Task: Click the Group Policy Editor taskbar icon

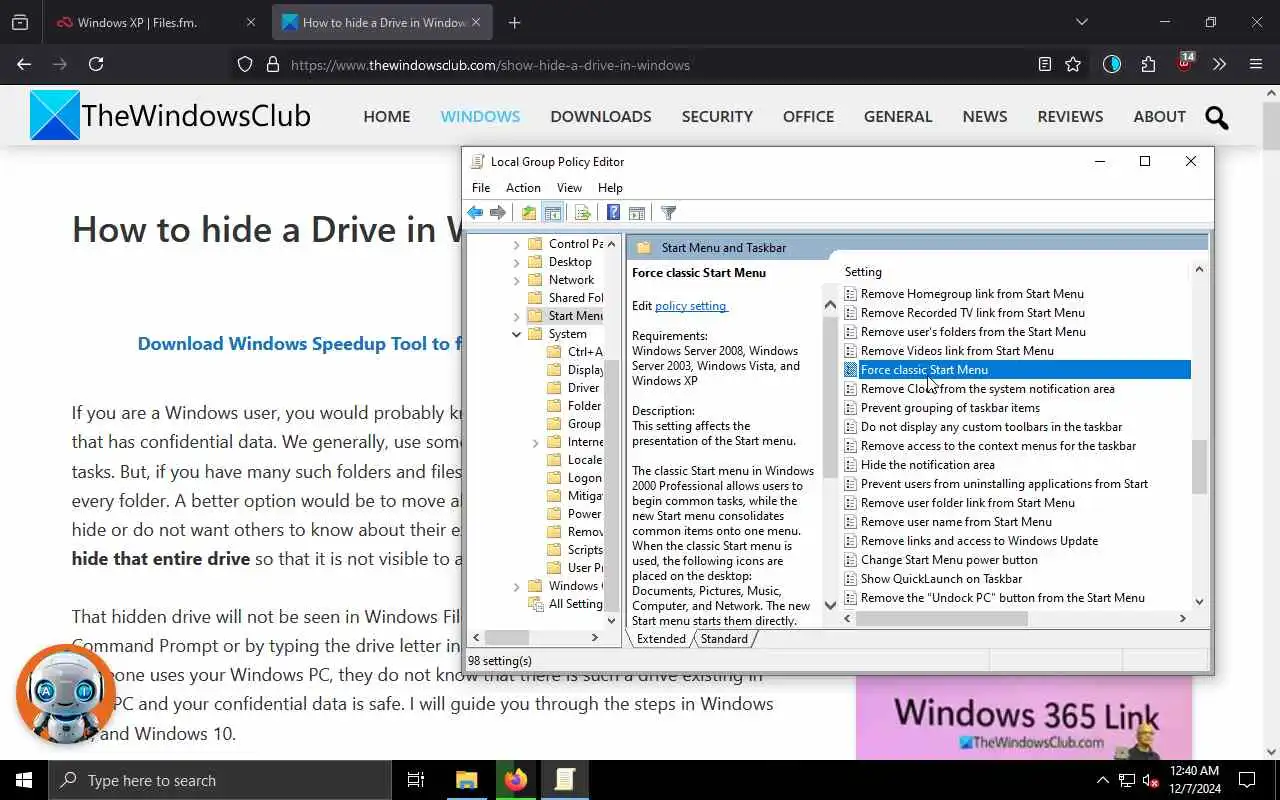Action: point(565,780)
